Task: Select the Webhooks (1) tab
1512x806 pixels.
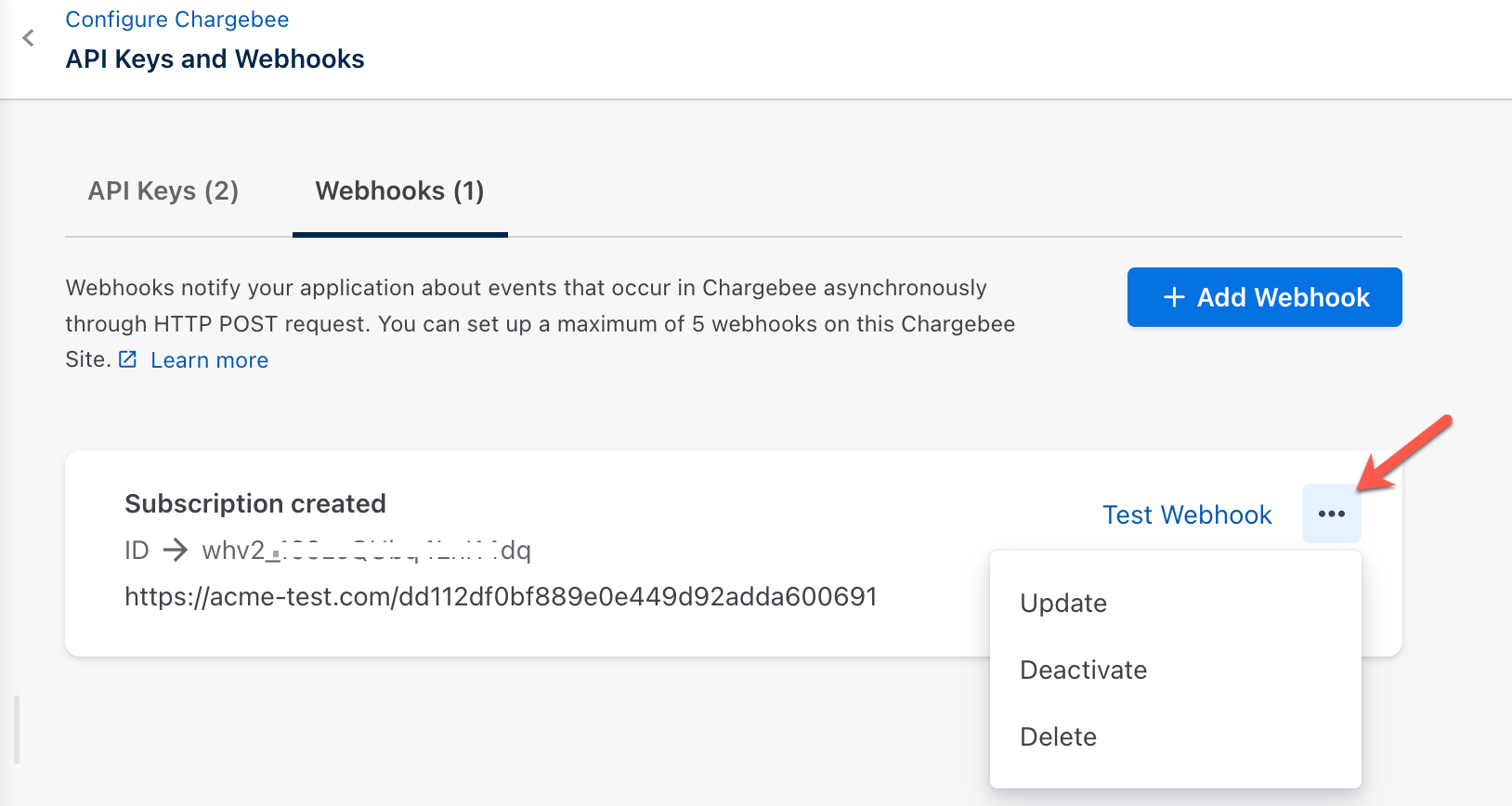Action: click(x=399, y=191)
